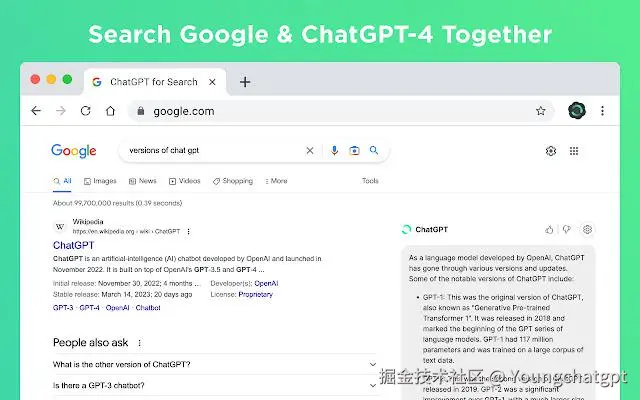Click the Wikipedia URL breadcrumb
The width and height of the screenshot is (640, 400).
click(x=126, y=231)
